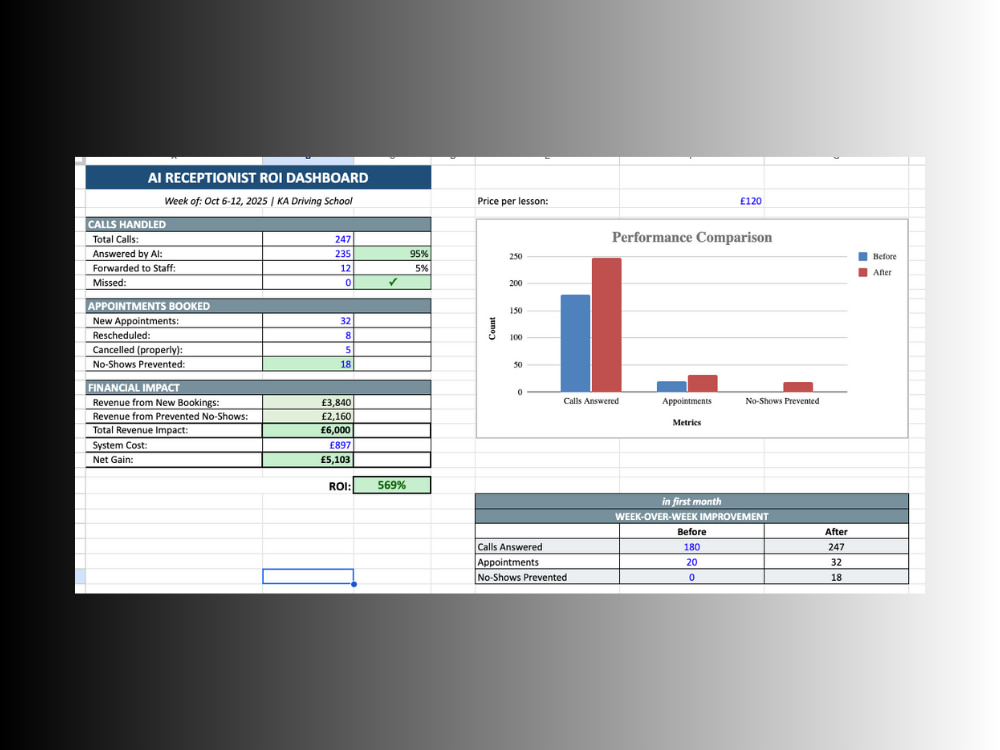Select the Cancelled (properly) value 5
This screenshot has width=1000, height=750.
point(308,349)
